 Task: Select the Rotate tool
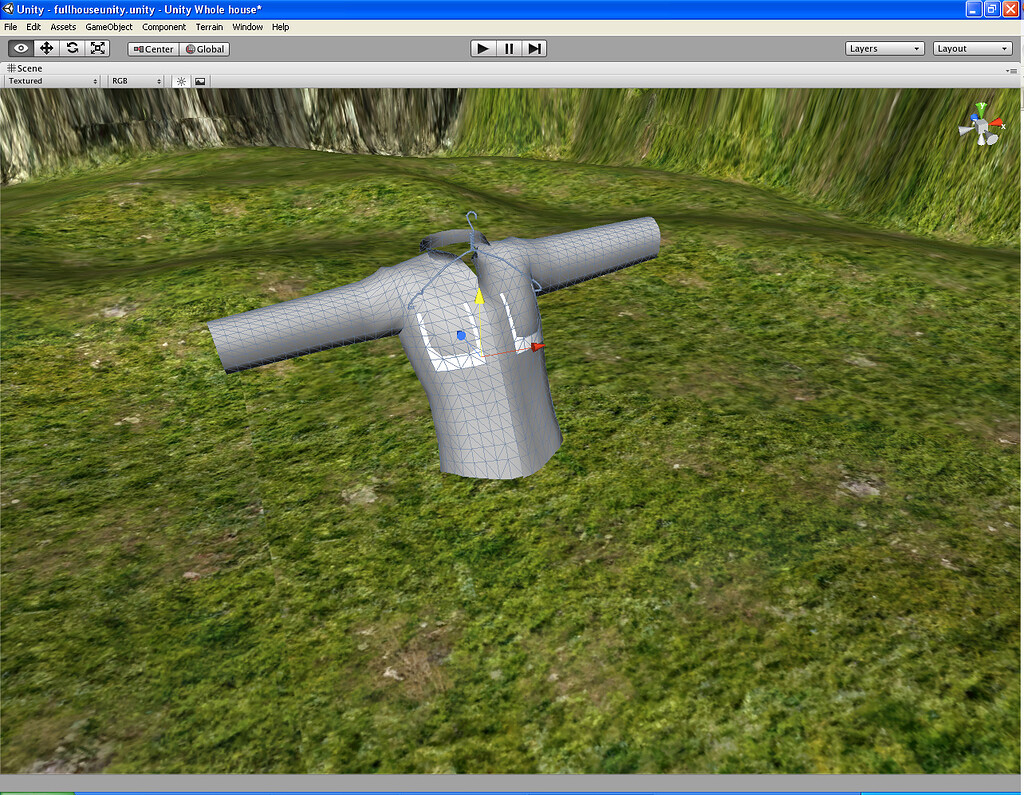click(71, 48)
